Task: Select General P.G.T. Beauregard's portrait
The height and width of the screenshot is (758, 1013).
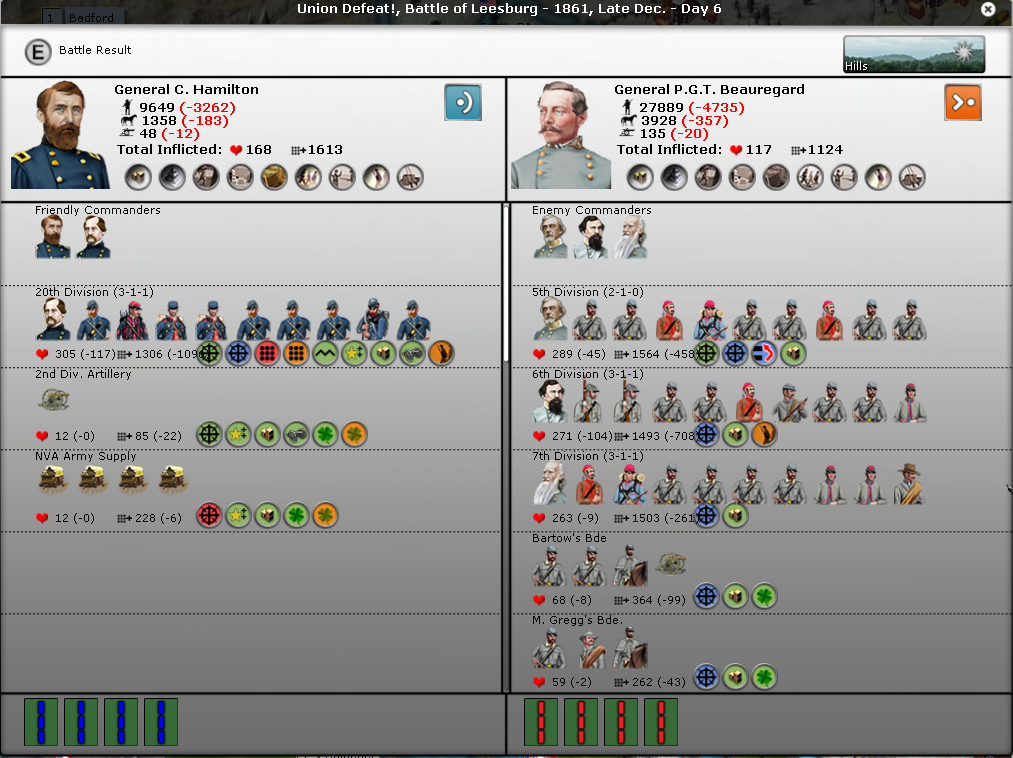Action: click(559, 135)
